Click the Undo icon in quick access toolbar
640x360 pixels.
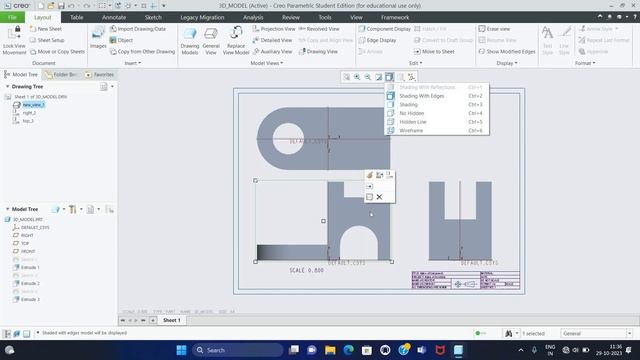tap(71, 6)
